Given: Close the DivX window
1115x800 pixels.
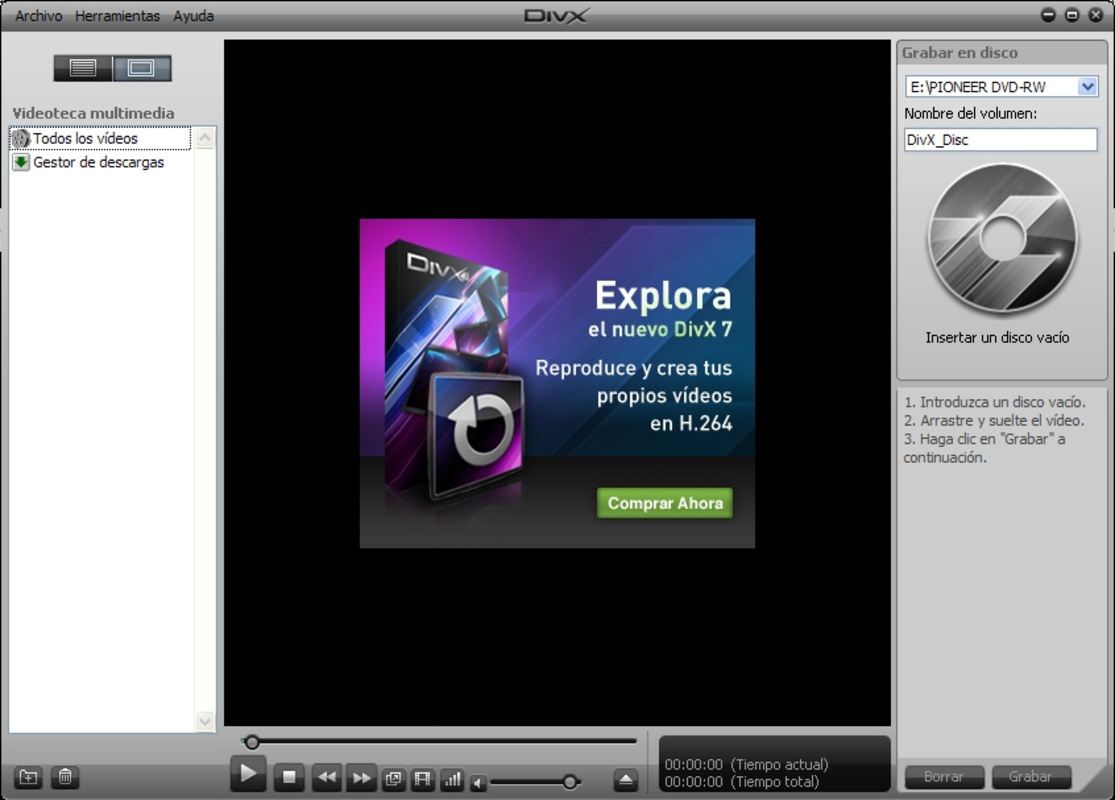Looking at the screenshot, I should (1096, 15).
